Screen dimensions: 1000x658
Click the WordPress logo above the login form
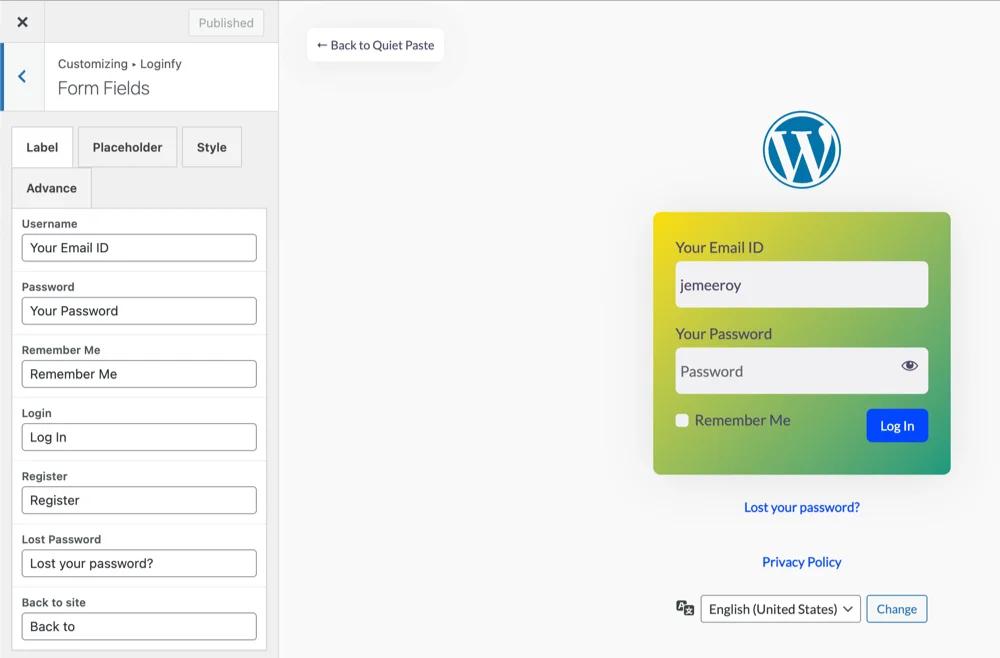click(x=802, y=150)
